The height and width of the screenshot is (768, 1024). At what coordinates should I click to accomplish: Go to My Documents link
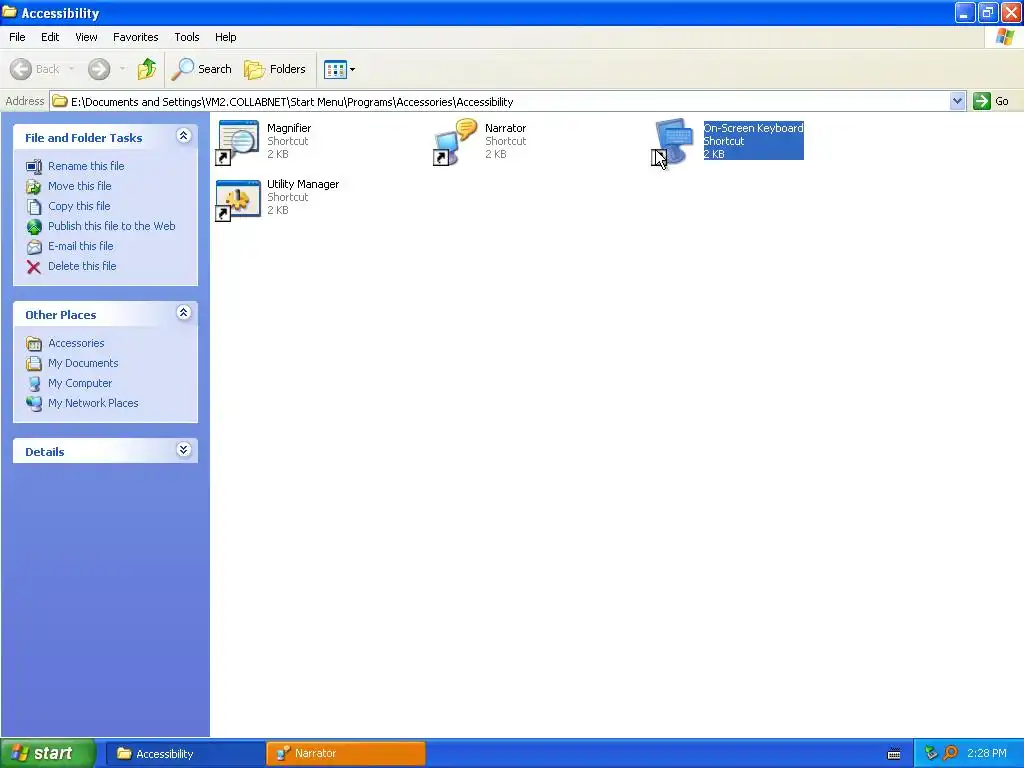[83, 363]
